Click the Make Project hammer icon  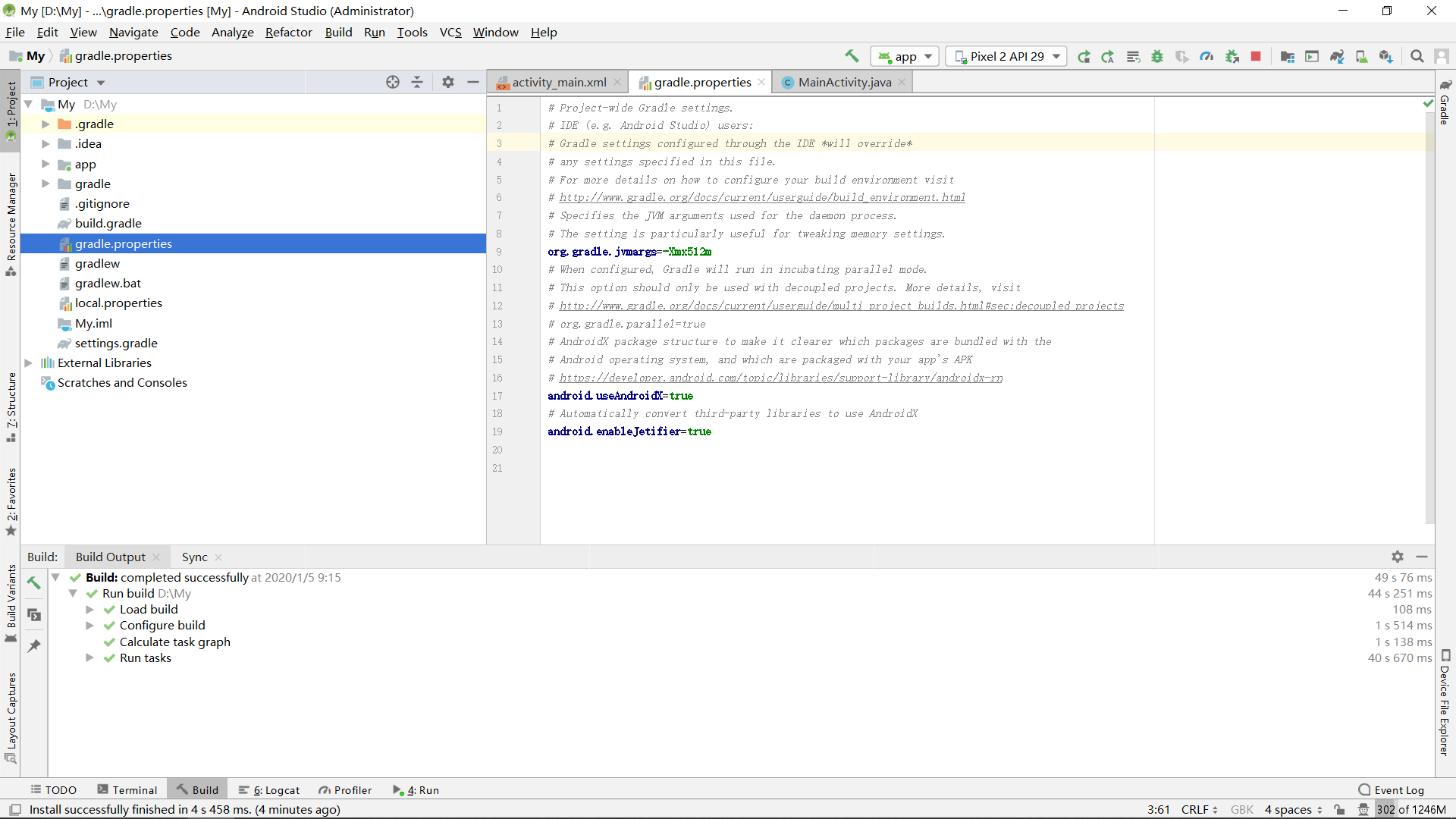point(852,56)
